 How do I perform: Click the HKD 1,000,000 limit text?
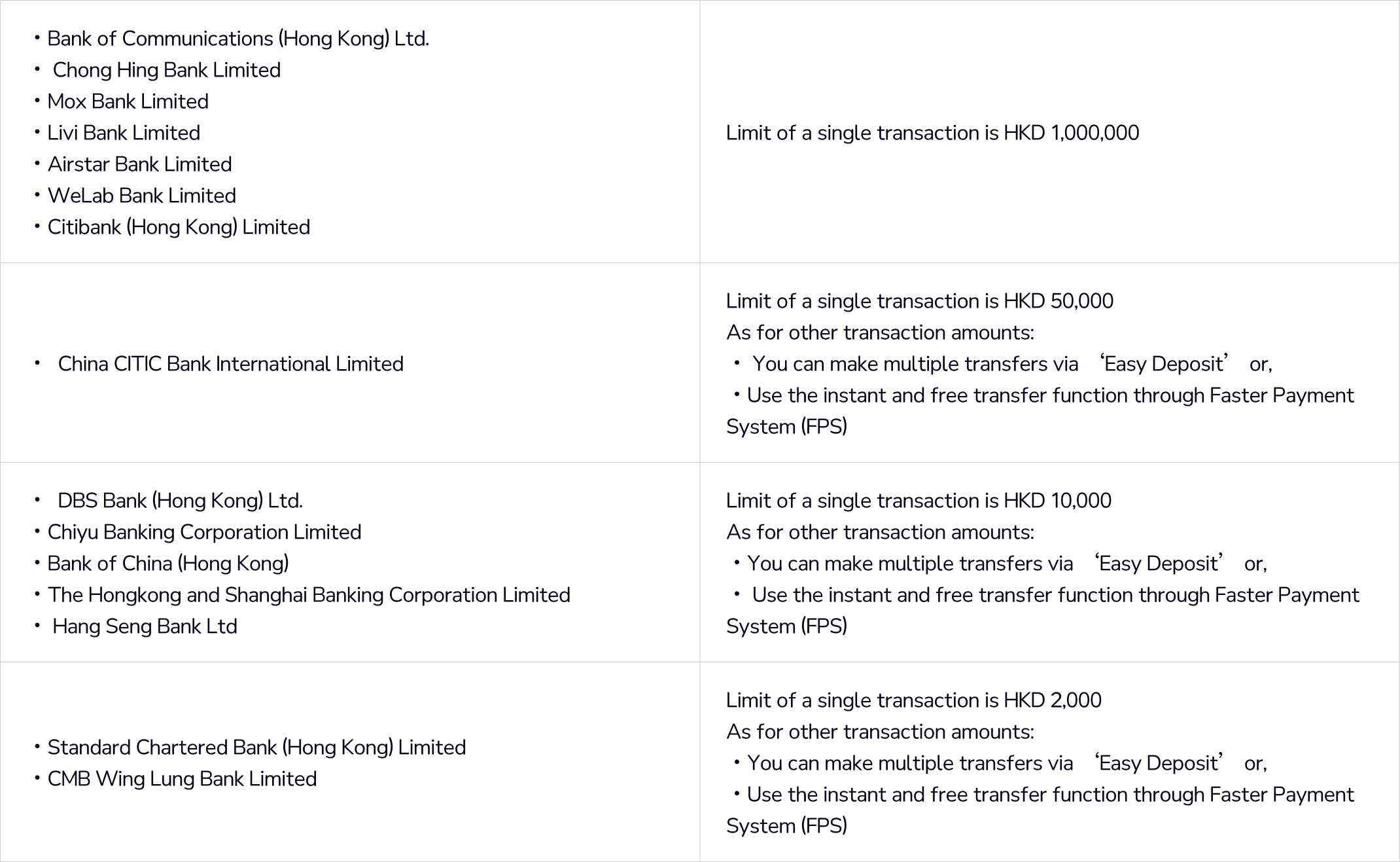[932, 133]
